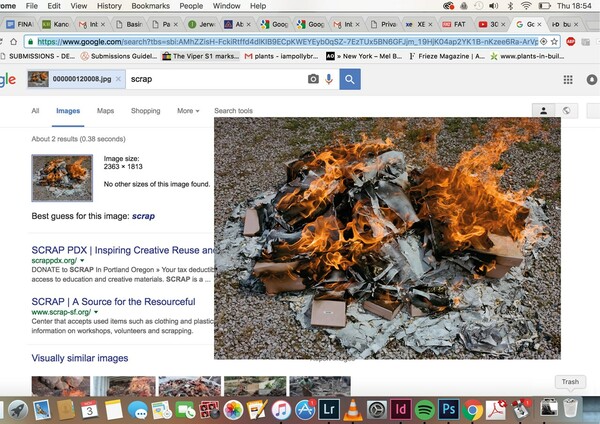Launch Lightroom from the dock
The width and height of the screenshot is (600, 424).
click(x=329, y=410)
